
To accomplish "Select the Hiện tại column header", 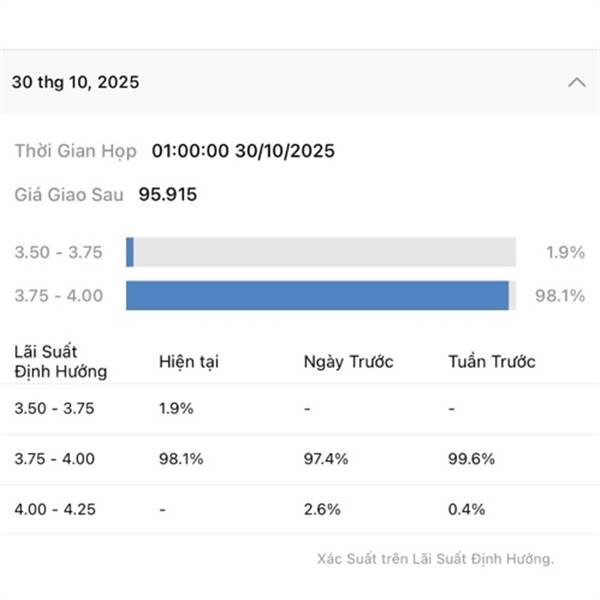I will [x=188, y=361].
